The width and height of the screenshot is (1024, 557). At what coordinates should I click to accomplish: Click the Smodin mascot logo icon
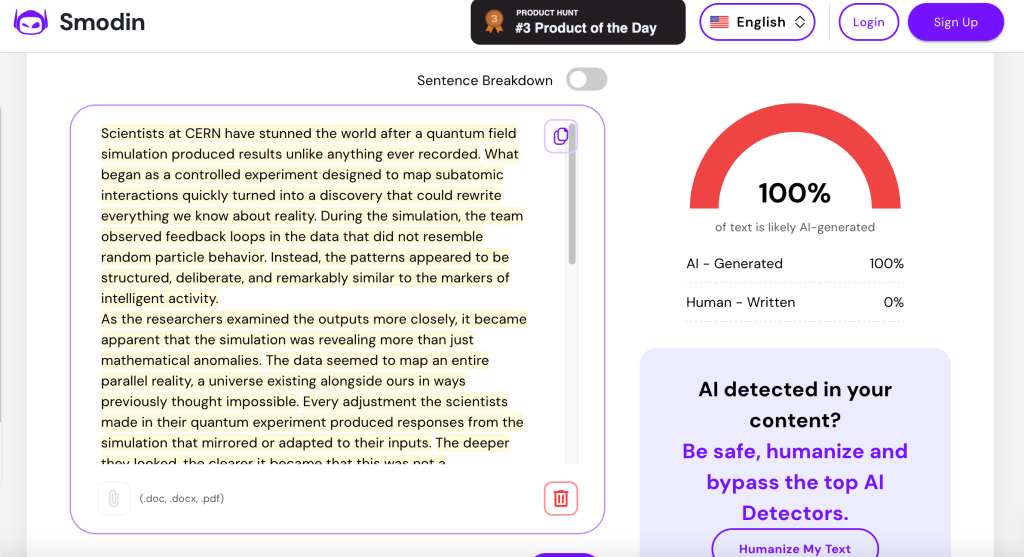pyautogui.click(x=30, y=22)
